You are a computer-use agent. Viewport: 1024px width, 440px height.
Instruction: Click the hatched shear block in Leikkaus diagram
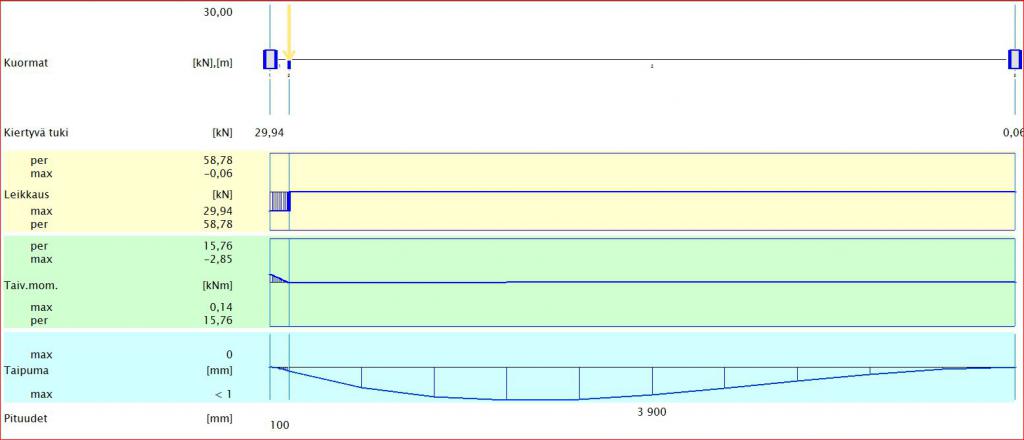(x=279, y=200)
